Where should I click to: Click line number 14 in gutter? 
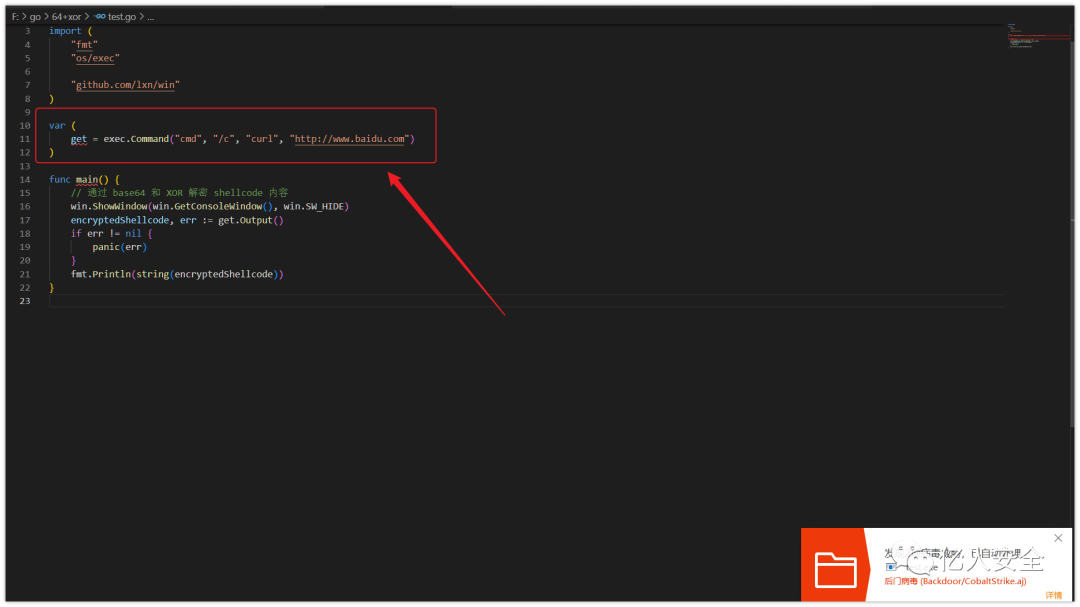coord(25,179)
